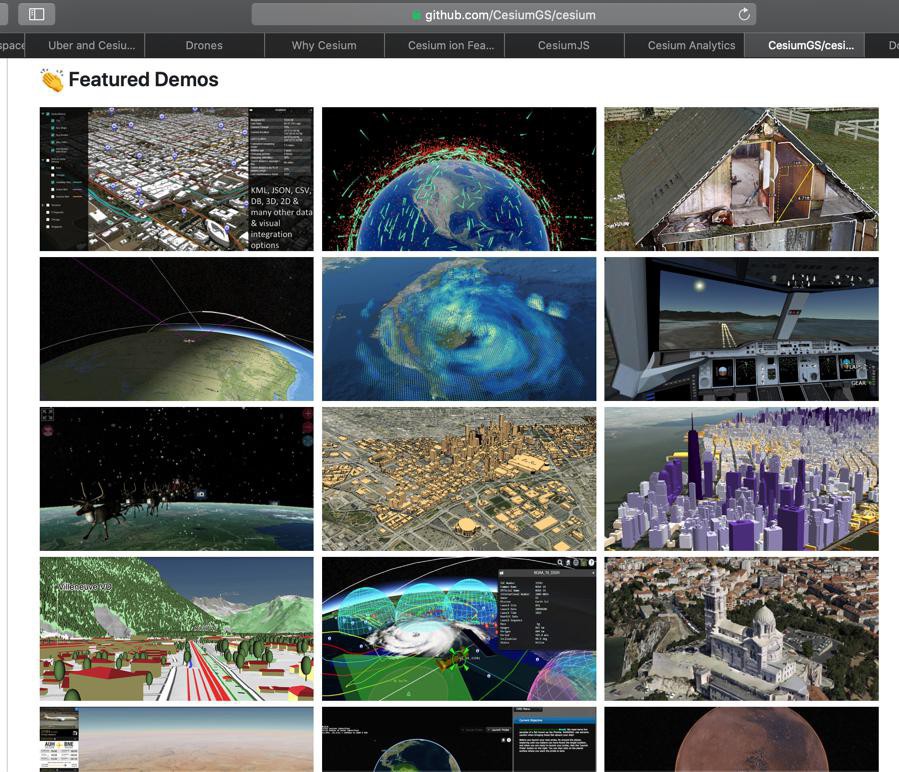
Task: Open the hilltop basilica photogrammetry thumbnail
Action: coord(741,629)
